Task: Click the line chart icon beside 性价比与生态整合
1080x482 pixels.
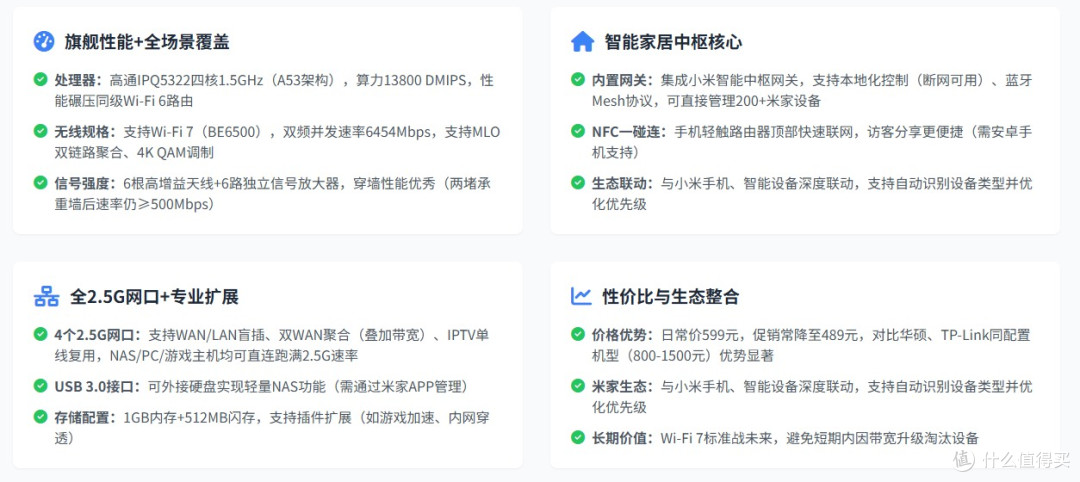Action: pos(581,296)
